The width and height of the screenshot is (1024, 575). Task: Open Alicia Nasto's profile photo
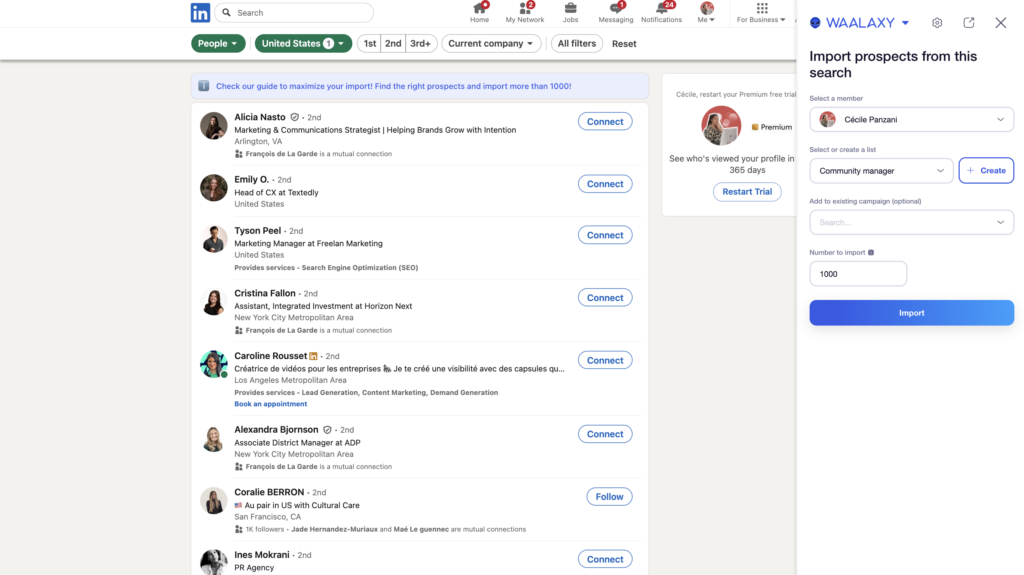click(x=214, y=125)
